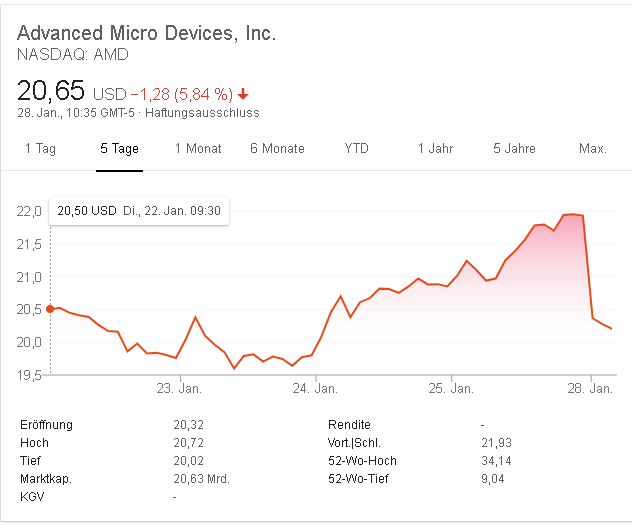Click the 23. Jan. axis label
The image size is (632, 526).
[x=179, y=389]
